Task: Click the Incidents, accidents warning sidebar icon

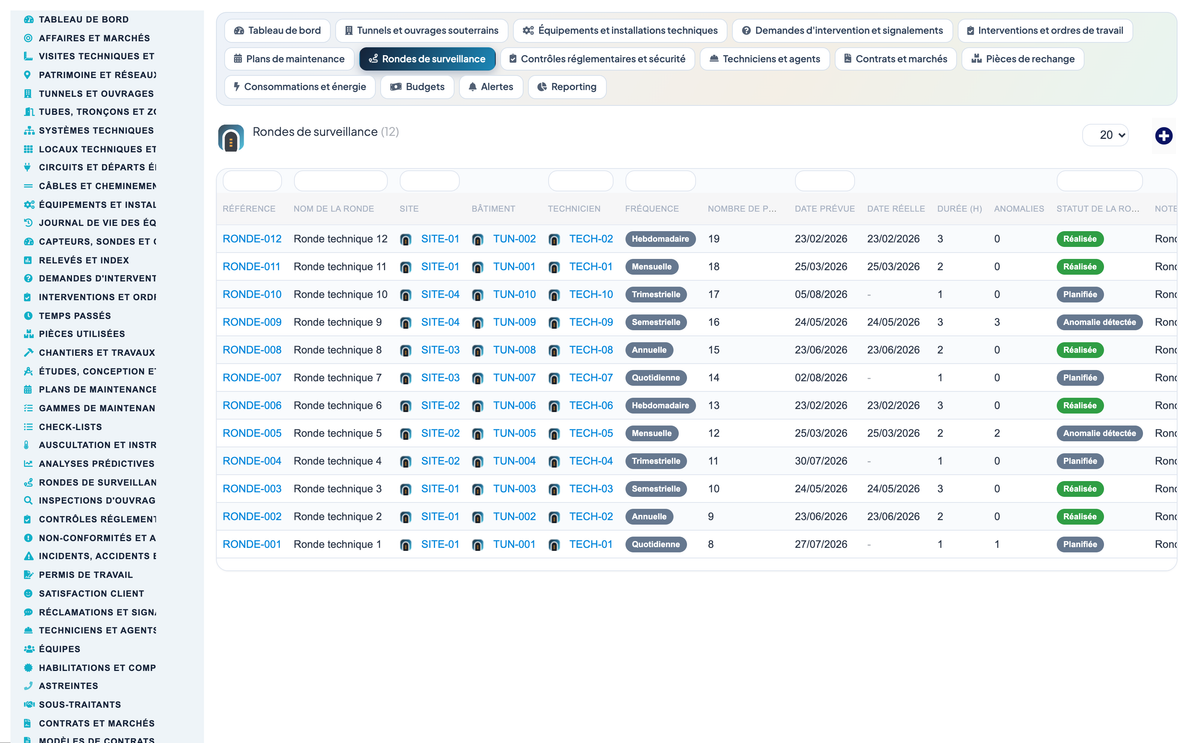Action: coord(28,556)
